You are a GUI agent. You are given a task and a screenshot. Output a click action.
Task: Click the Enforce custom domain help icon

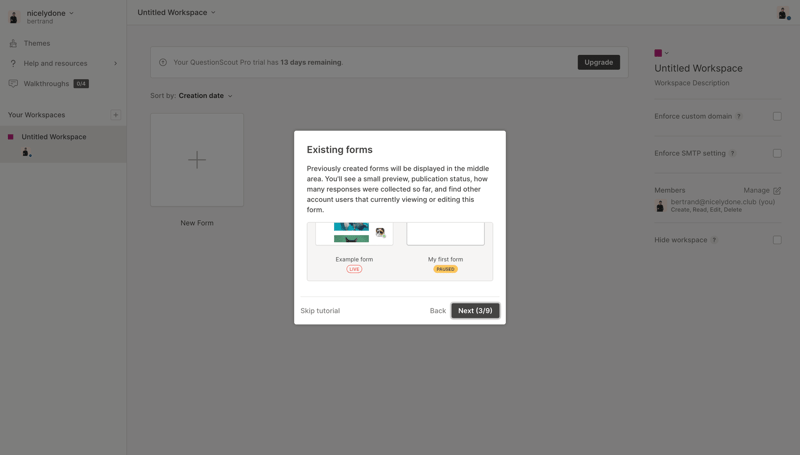tap(739, 116)
